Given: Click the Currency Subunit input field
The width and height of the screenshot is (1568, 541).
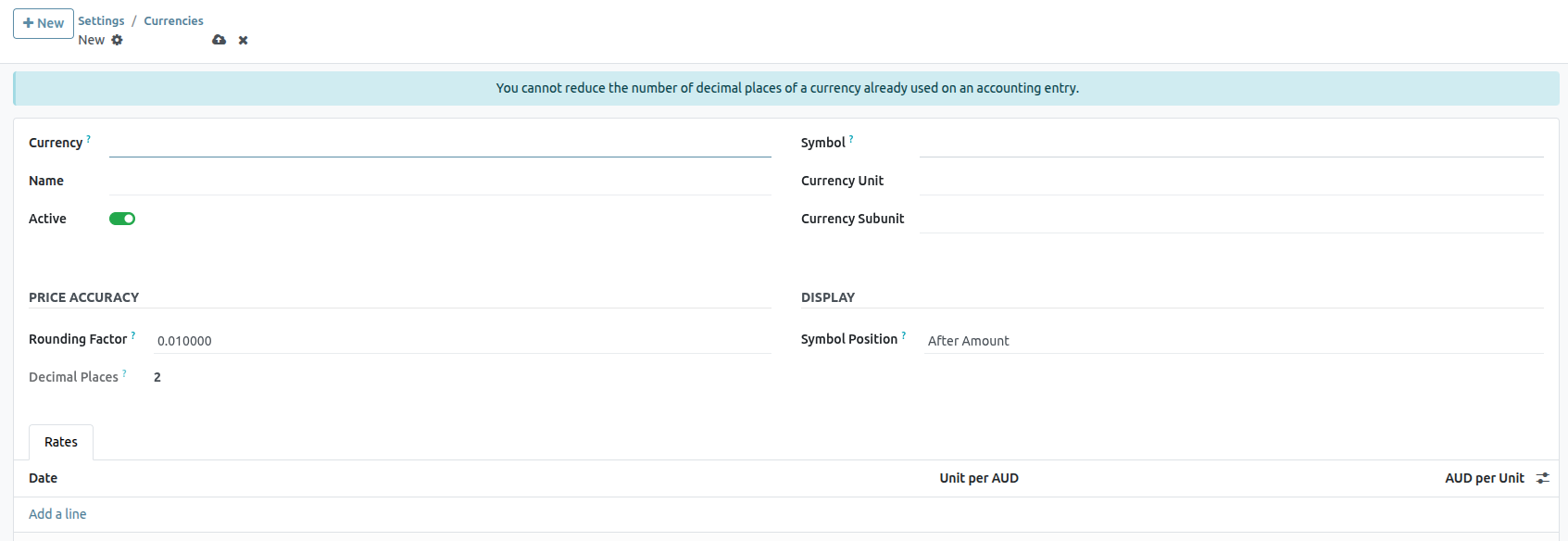Looking at the screenshot, I should 1231,220.
